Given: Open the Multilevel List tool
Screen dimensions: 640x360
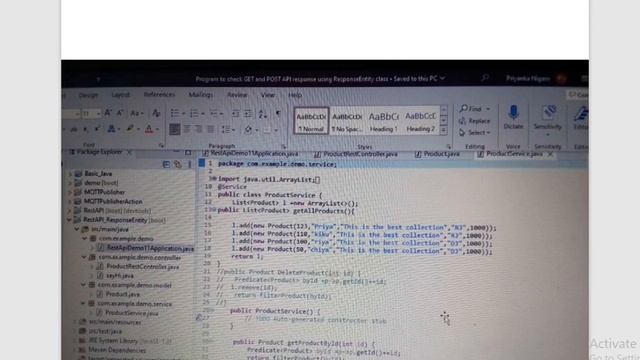Looking at the screenshot, I should (213, 113).
